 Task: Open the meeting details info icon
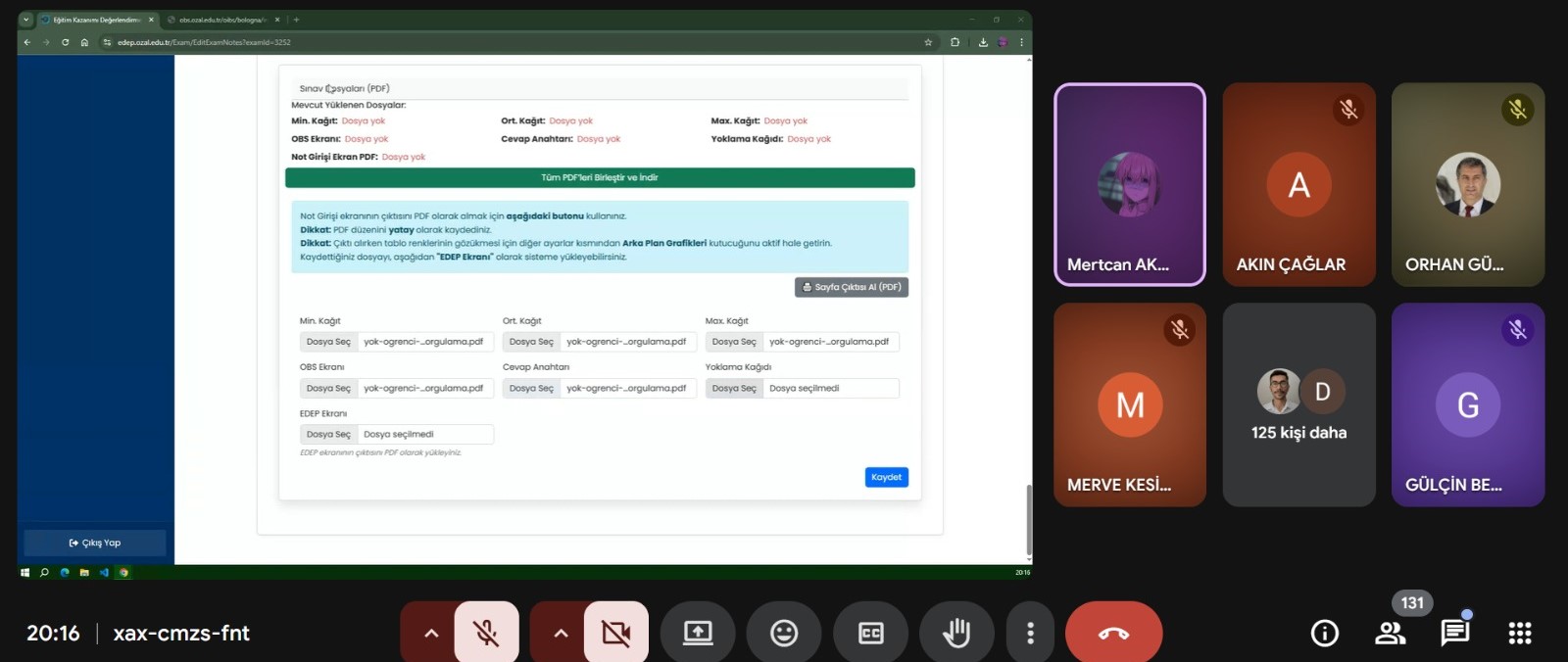point(1324,634)
